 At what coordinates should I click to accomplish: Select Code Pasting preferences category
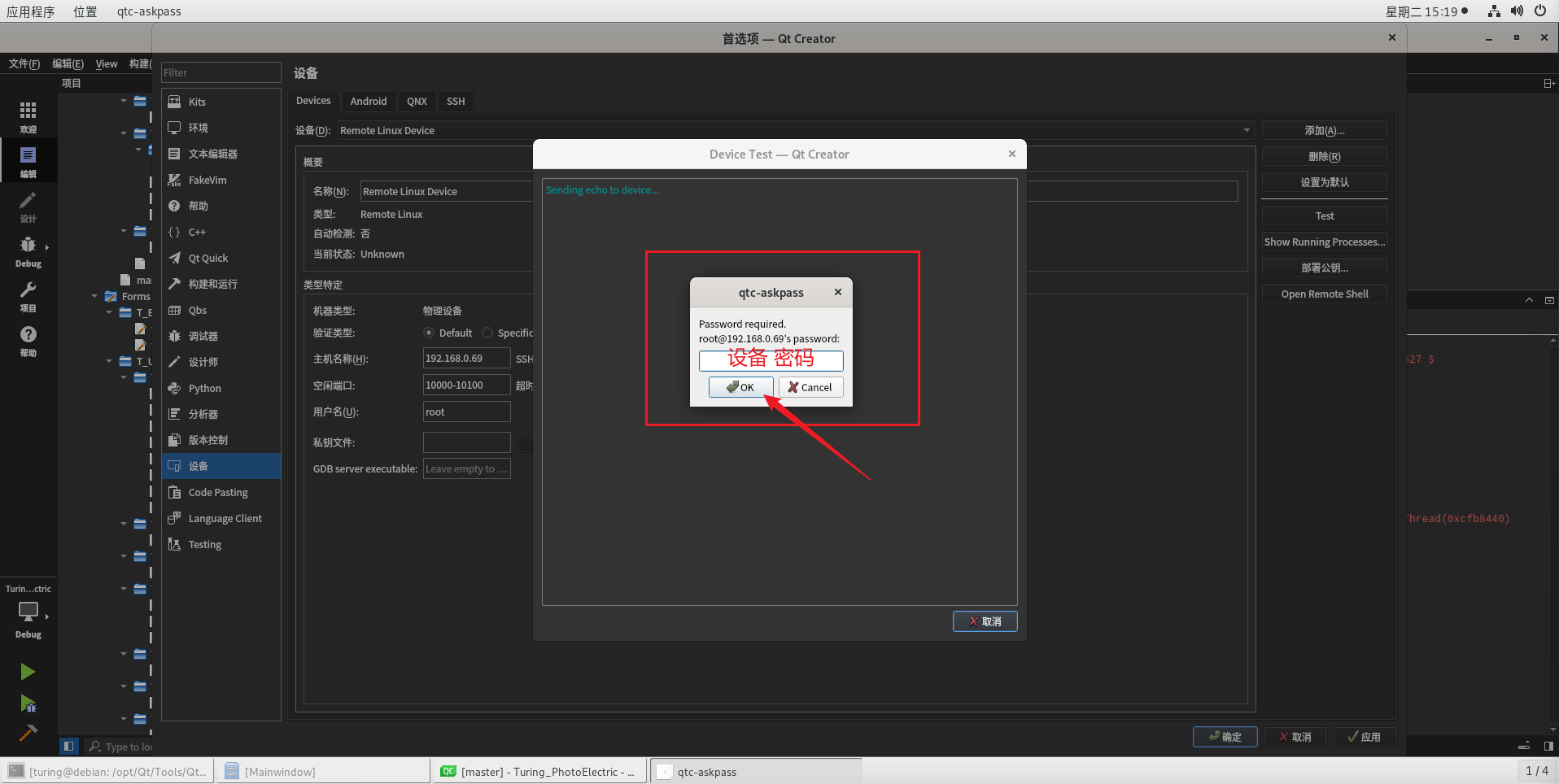coord(221,492)
